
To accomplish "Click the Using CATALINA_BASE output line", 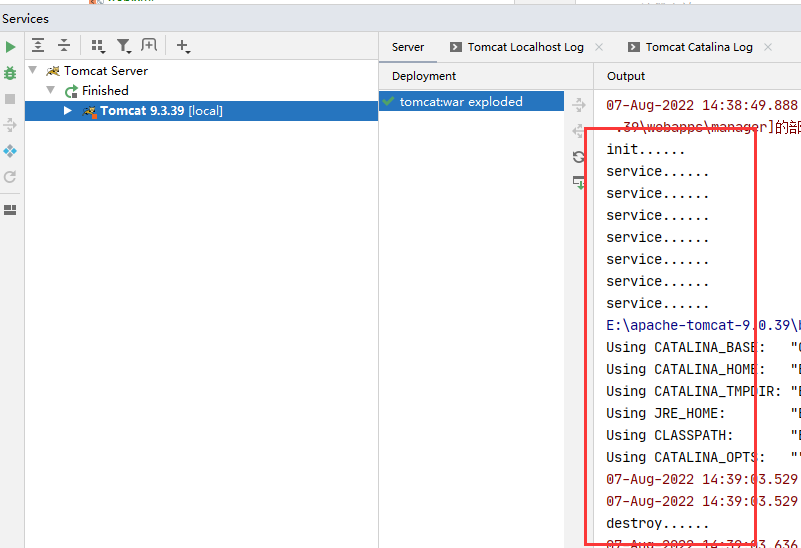I will click(703, 347).
